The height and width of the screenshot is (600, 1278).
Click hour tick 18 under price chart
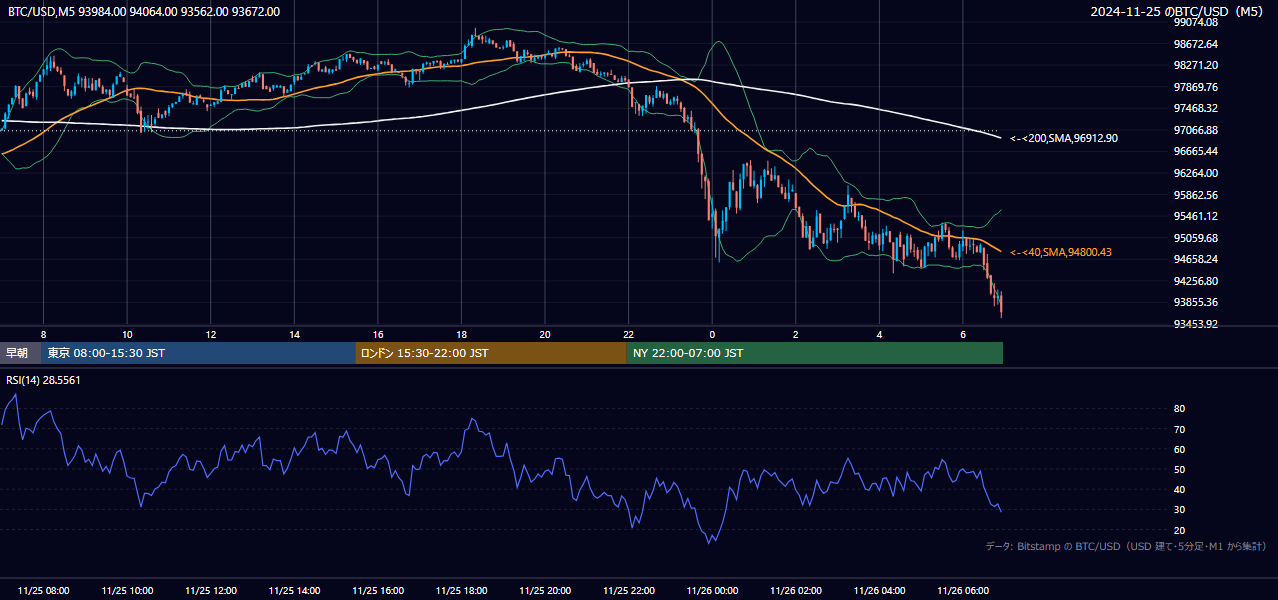[x=461, y=334]
